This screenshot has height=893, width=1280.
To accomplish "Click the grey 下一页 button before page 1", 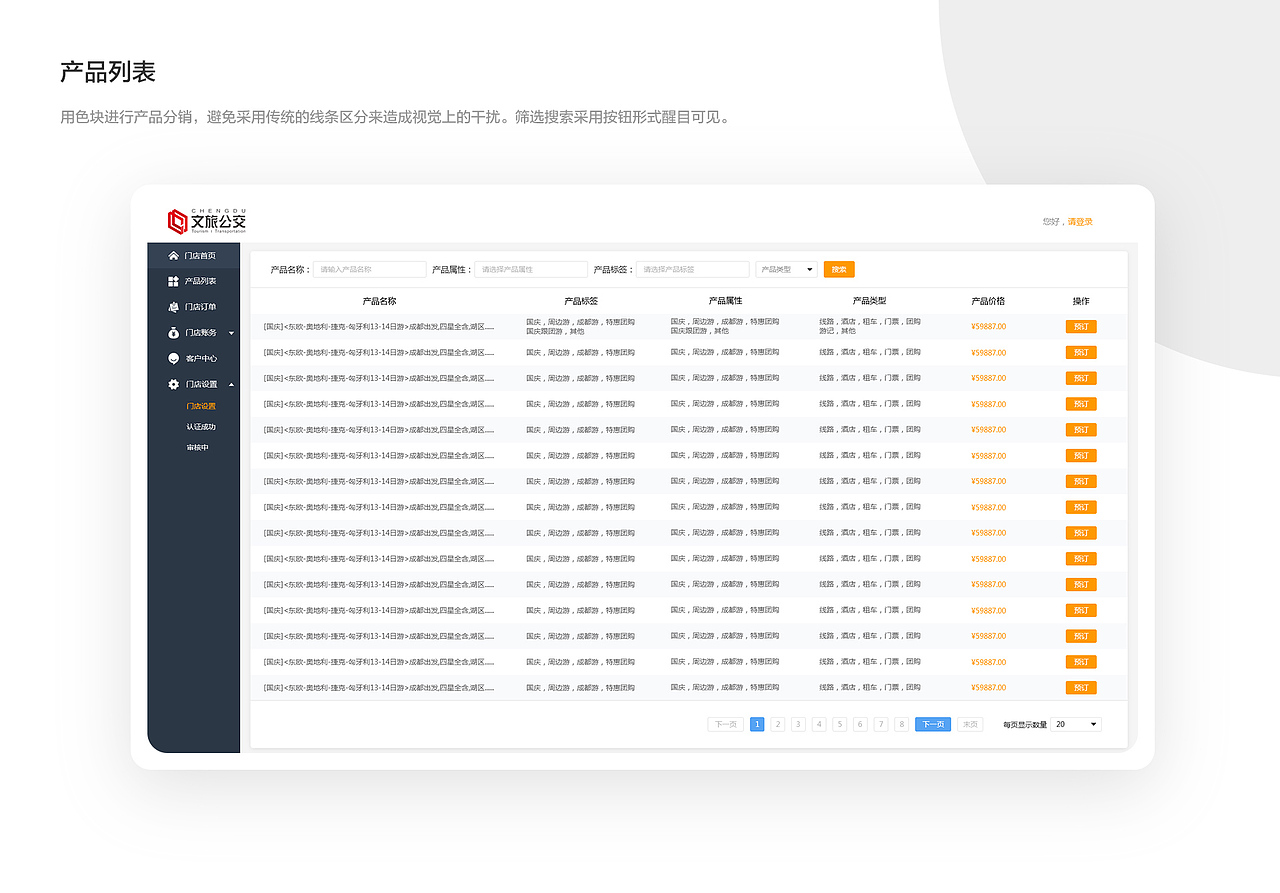I will pos(726,724).
